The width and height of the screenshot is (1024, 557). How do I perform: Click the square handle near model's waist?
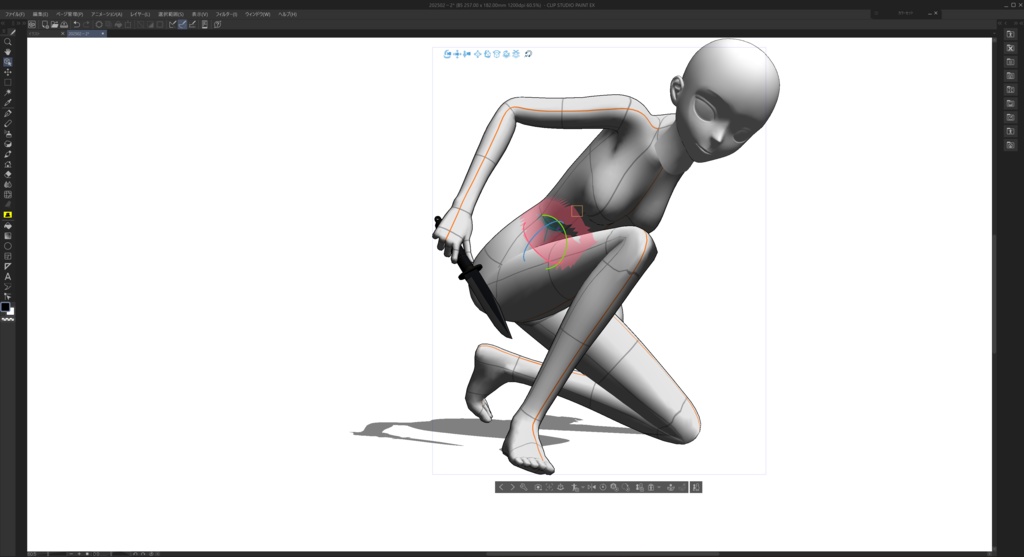coord(577,211)
